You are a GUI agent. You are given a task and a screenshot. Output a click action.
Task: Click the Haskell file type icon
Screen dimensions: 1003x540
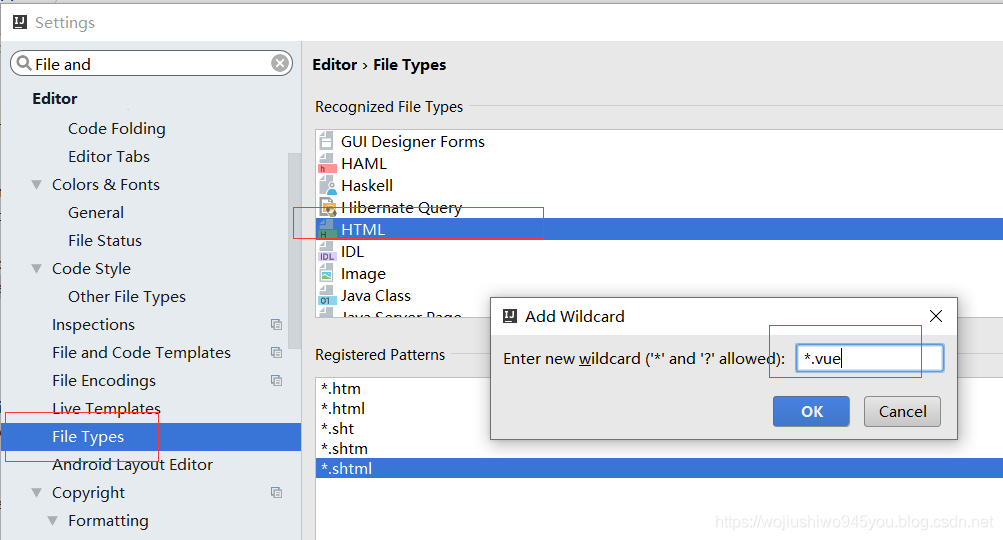pyautogui.click(x=327, y=186)
